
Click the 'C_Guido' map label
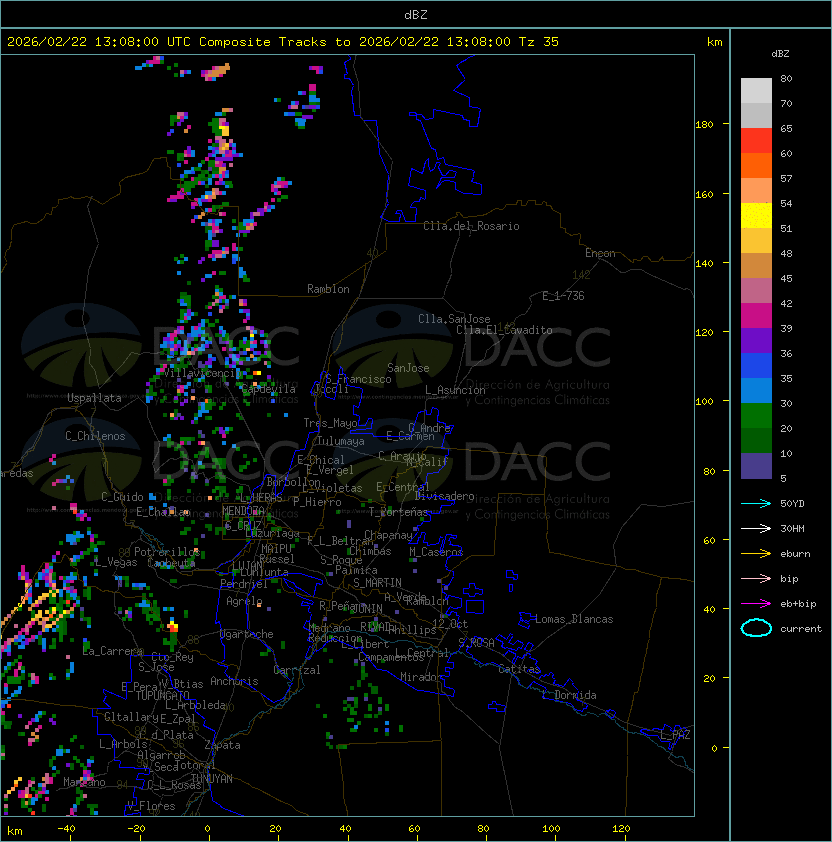(x=122, y=497)
